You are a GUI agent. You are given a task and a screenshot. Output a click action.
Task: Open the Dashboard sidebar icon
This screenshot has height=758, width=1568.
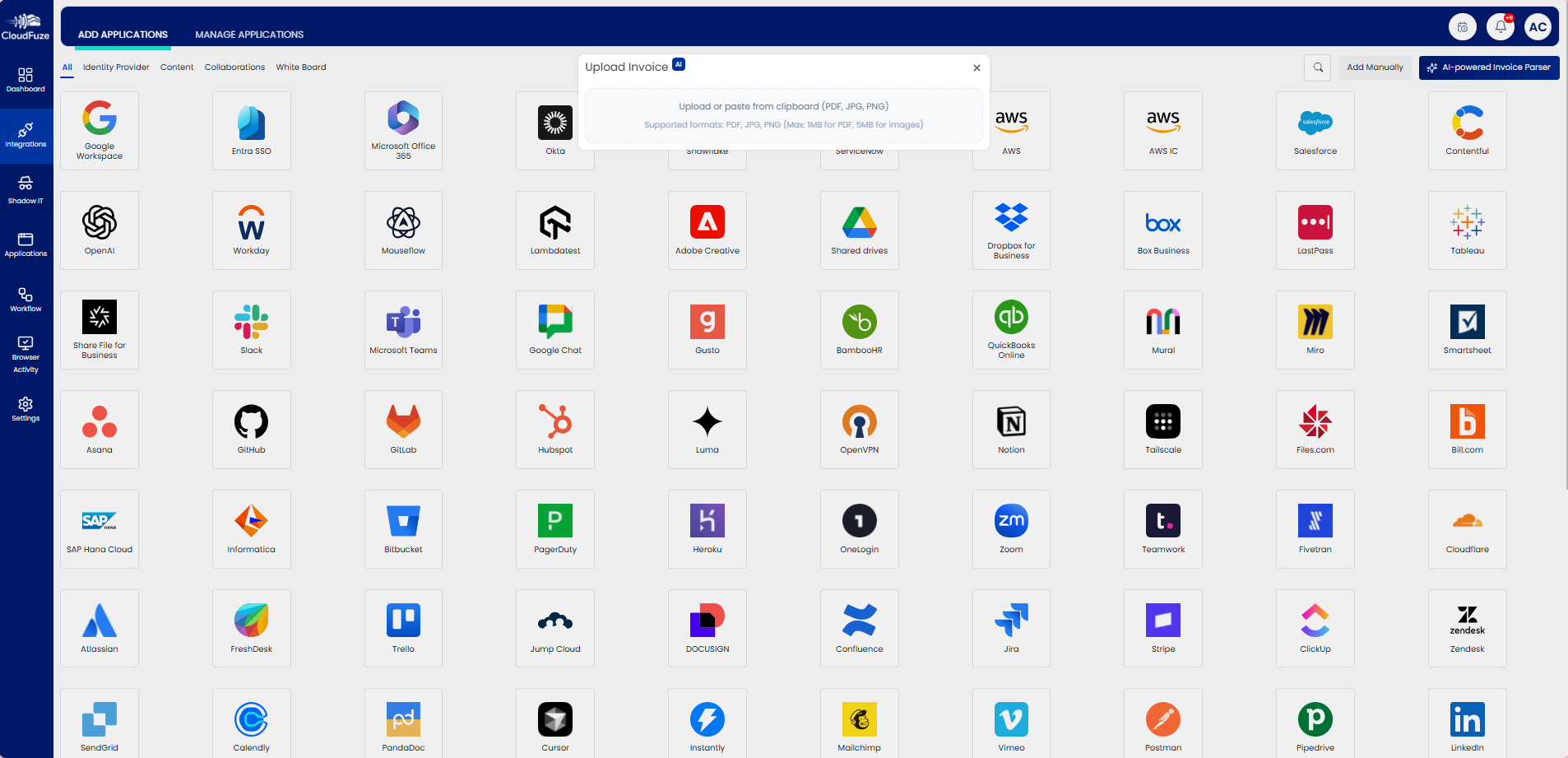[x=26, y=80]
